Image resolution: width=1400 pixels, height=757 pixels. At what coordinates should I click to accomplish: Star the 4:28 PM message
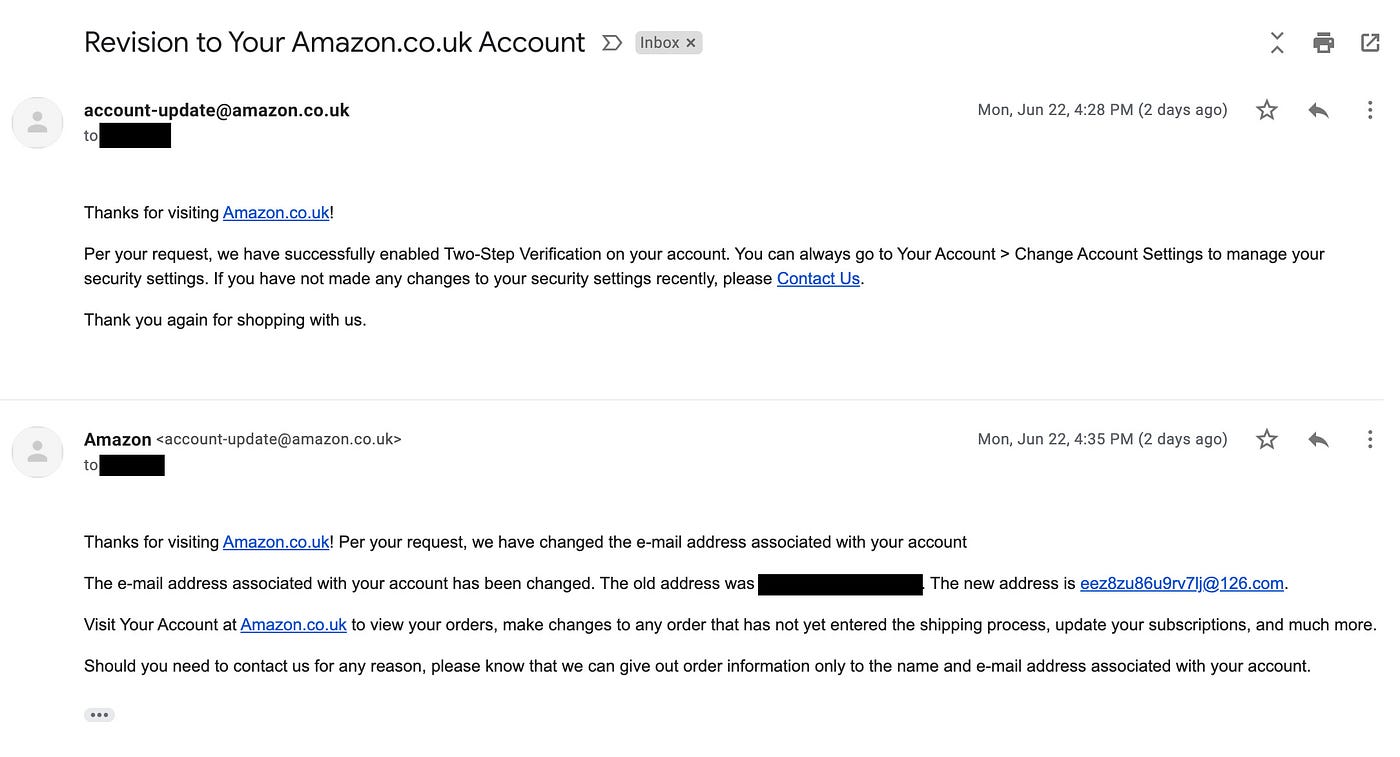pyautogui.click(x=1267, y=110)
